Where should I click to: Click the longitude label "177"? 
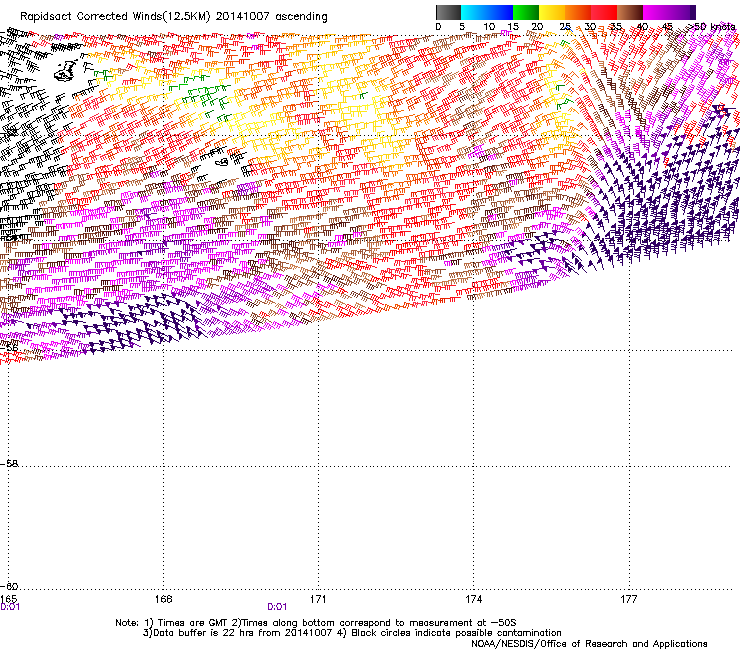(x=629, y=599)
